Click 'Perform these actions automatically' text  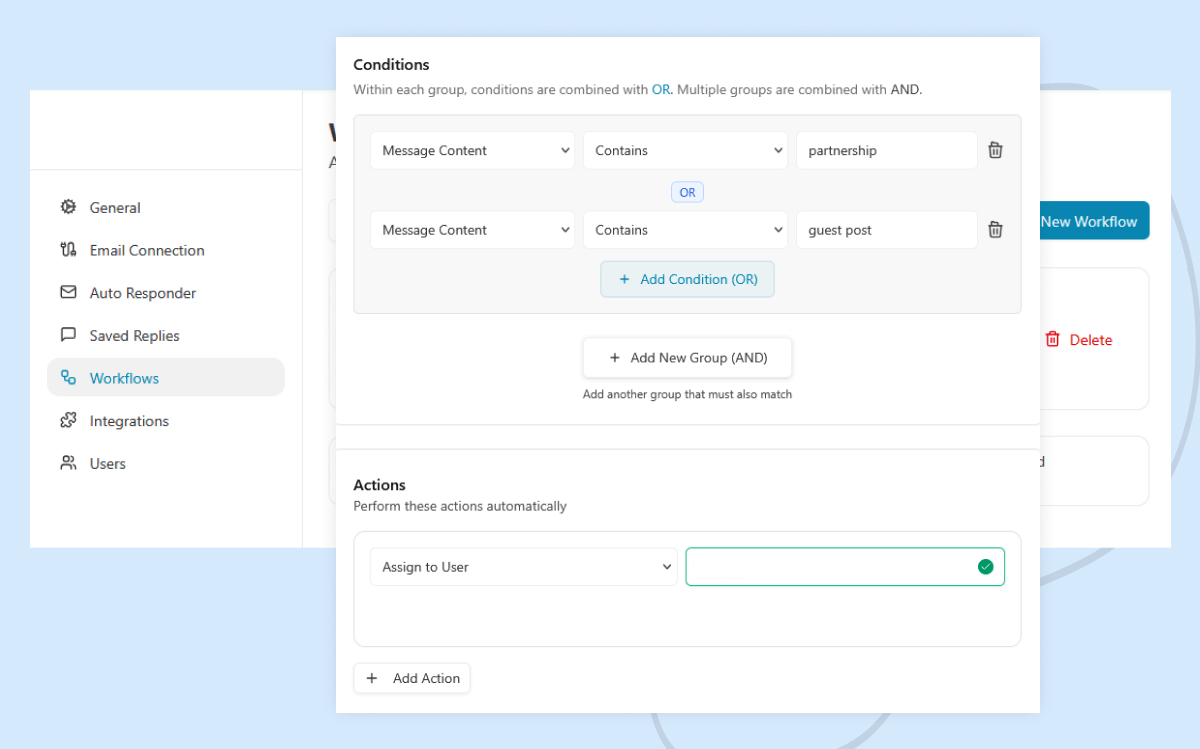pyautogui.click(x=460, y=506)
